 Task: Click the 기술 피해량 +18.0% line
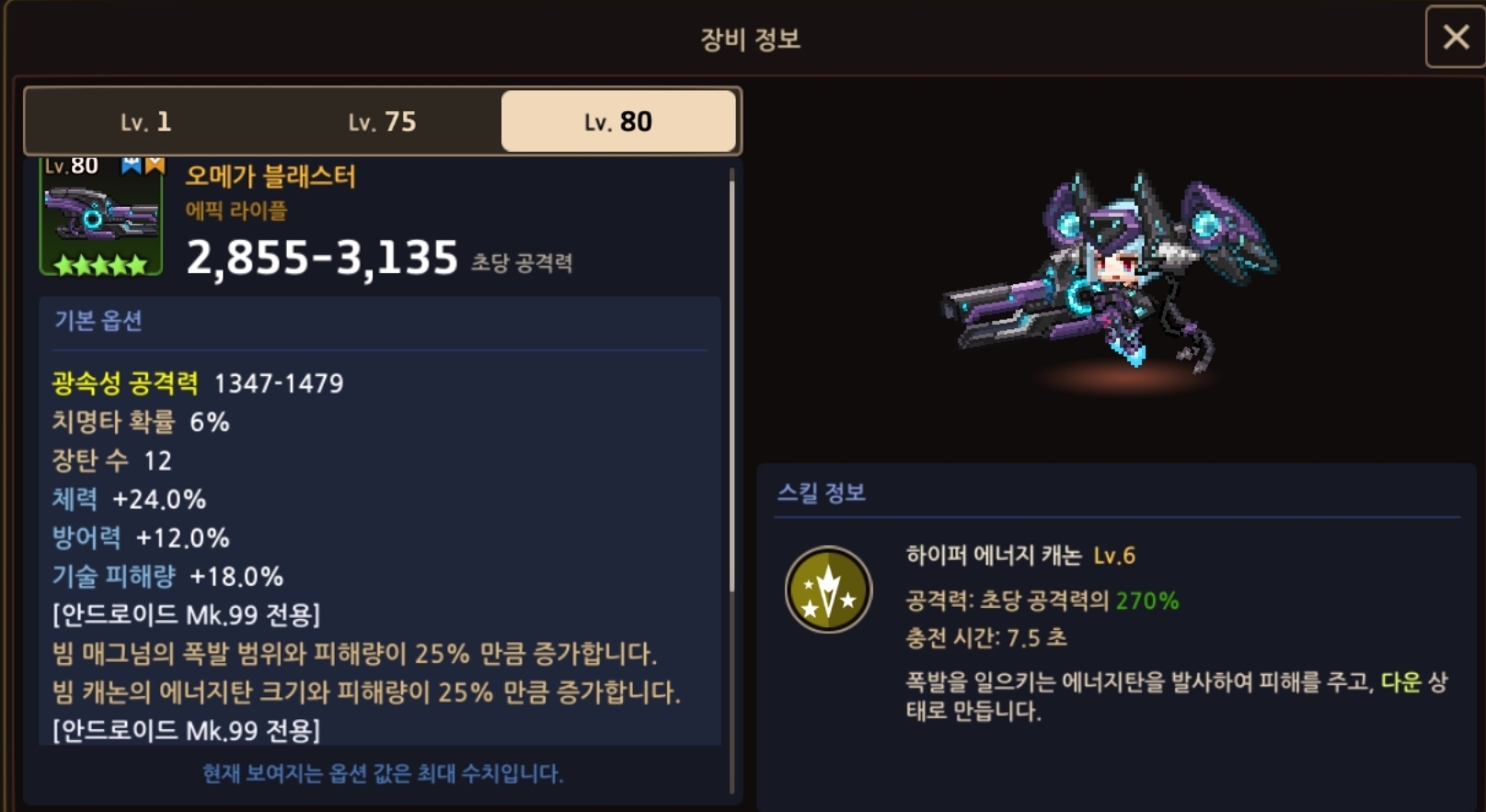(x=167, y=577)
